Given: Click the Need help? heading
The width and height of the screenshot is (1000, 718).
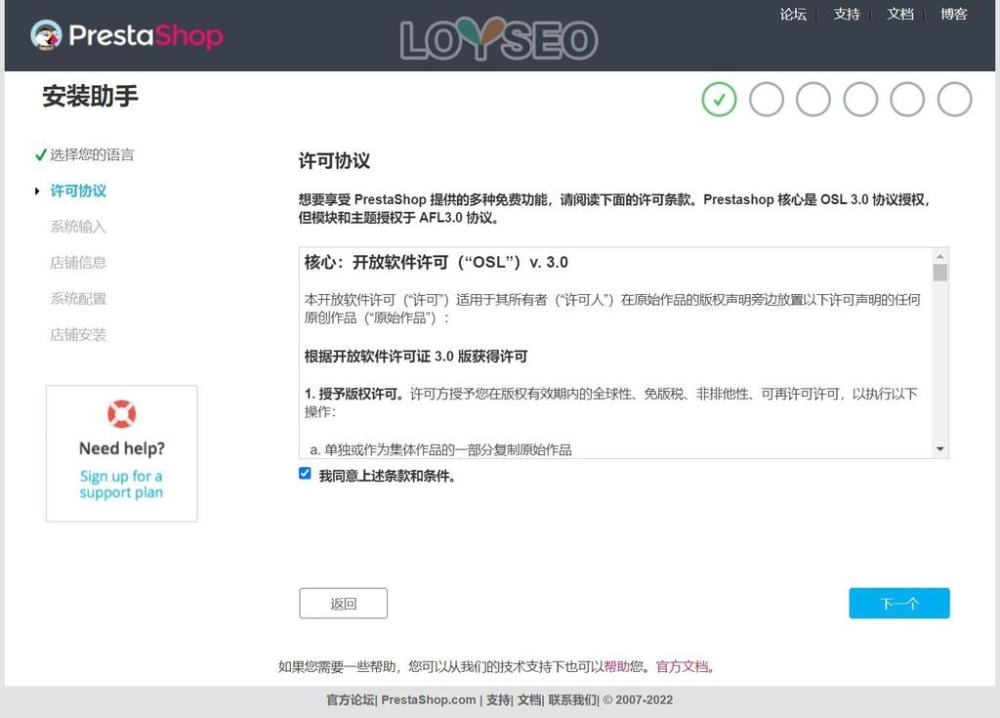Looking at the screenshot, I should [122, 448].
